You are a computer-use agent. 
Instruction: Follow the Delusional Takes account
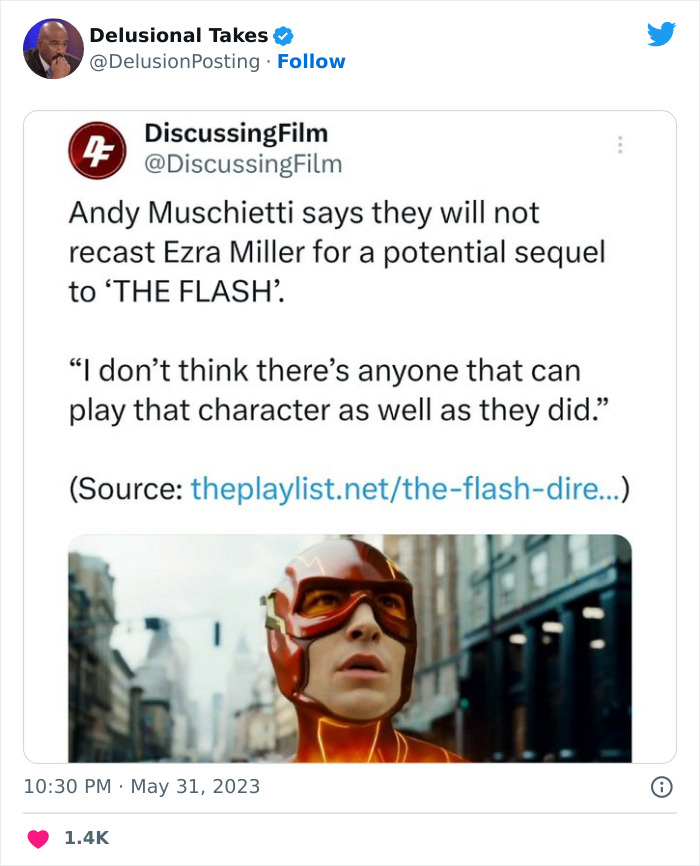pos(311,62)
